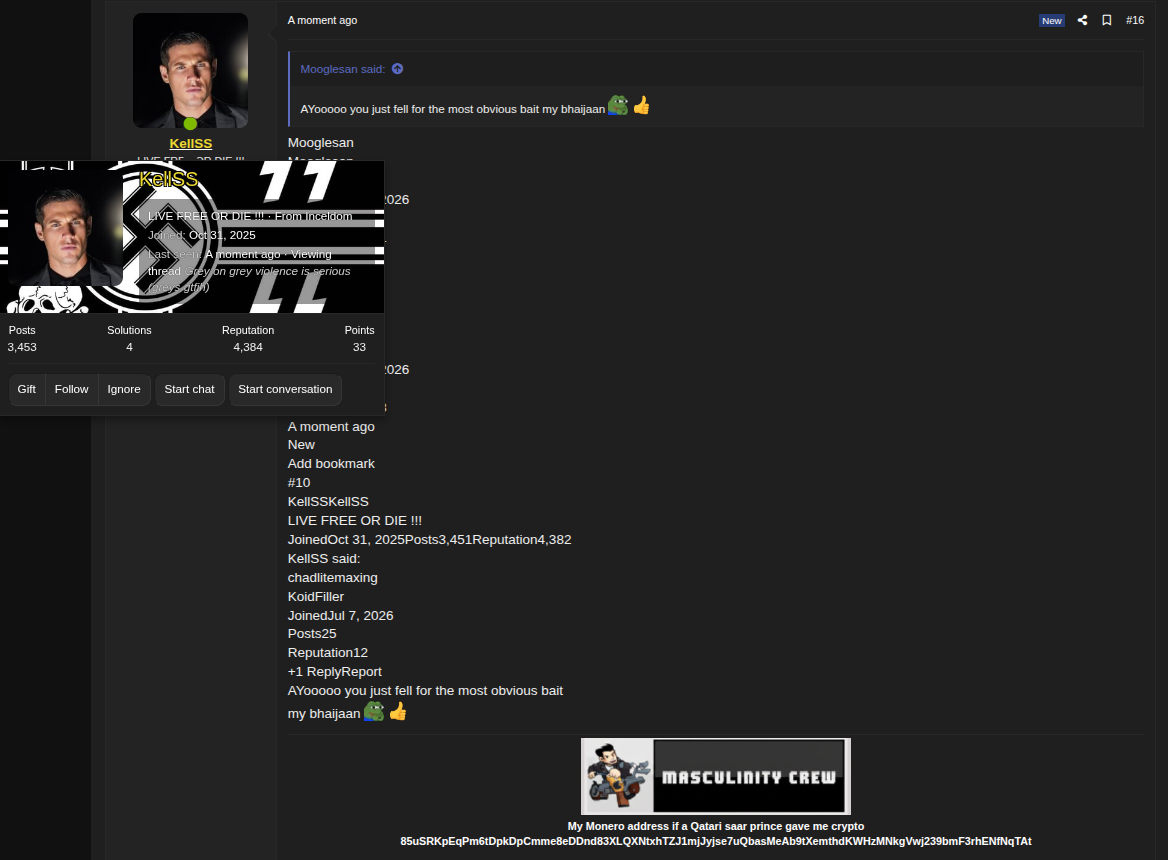The width and height of the screenshot is (1168, 860).
Task: Ignore the user KellSS
Action: [124, 389]
